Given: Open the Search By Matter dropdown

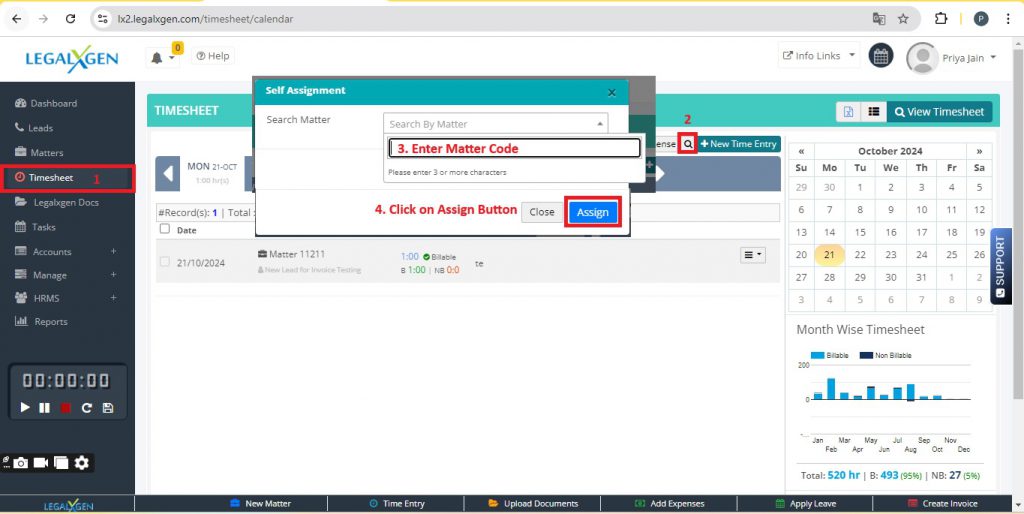Looking at the screenshot, I should 495,124.
